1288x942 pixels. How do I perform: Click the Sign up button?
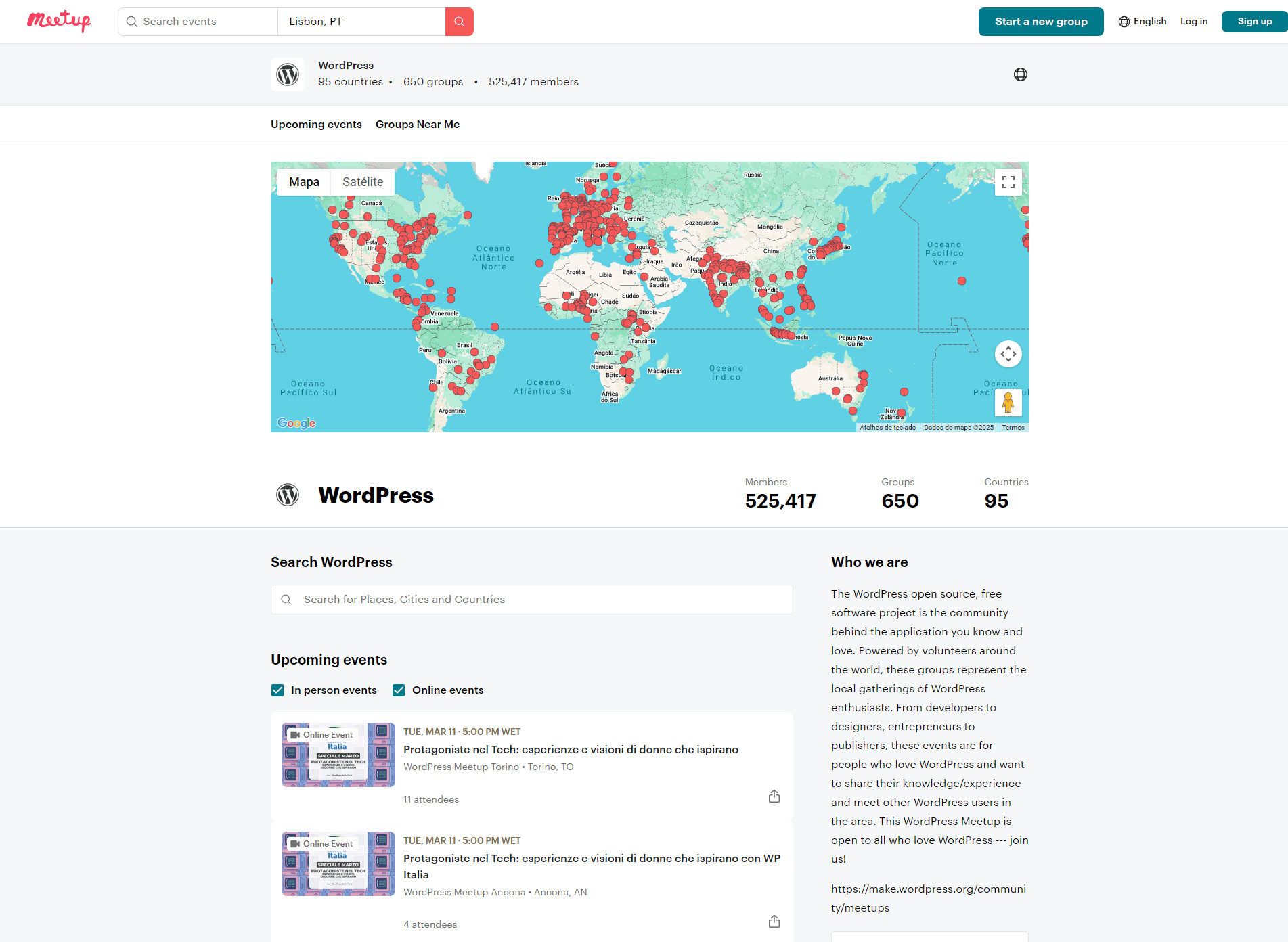(x=1253, y=21)
